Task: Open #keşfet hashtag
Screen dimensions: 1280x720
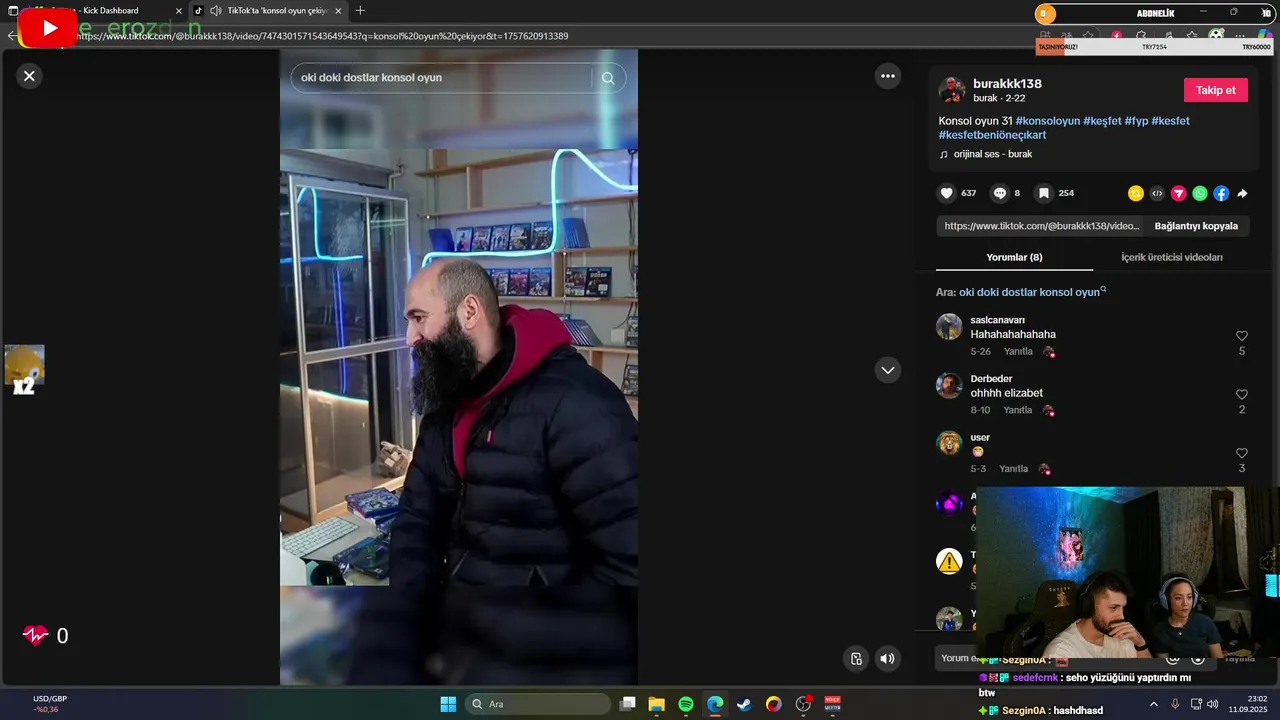Action: point(1102,121)
